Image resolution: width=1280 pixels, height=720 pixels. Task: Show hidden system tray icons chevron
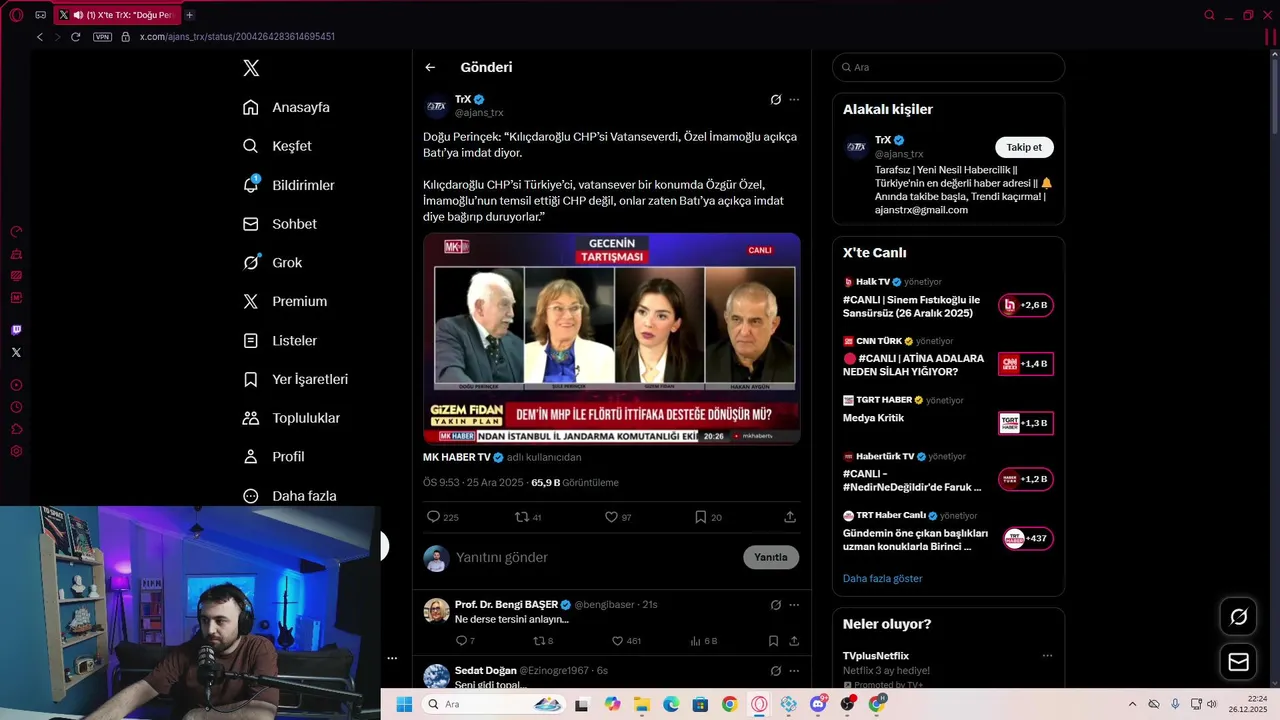(x=1132, y=704)
